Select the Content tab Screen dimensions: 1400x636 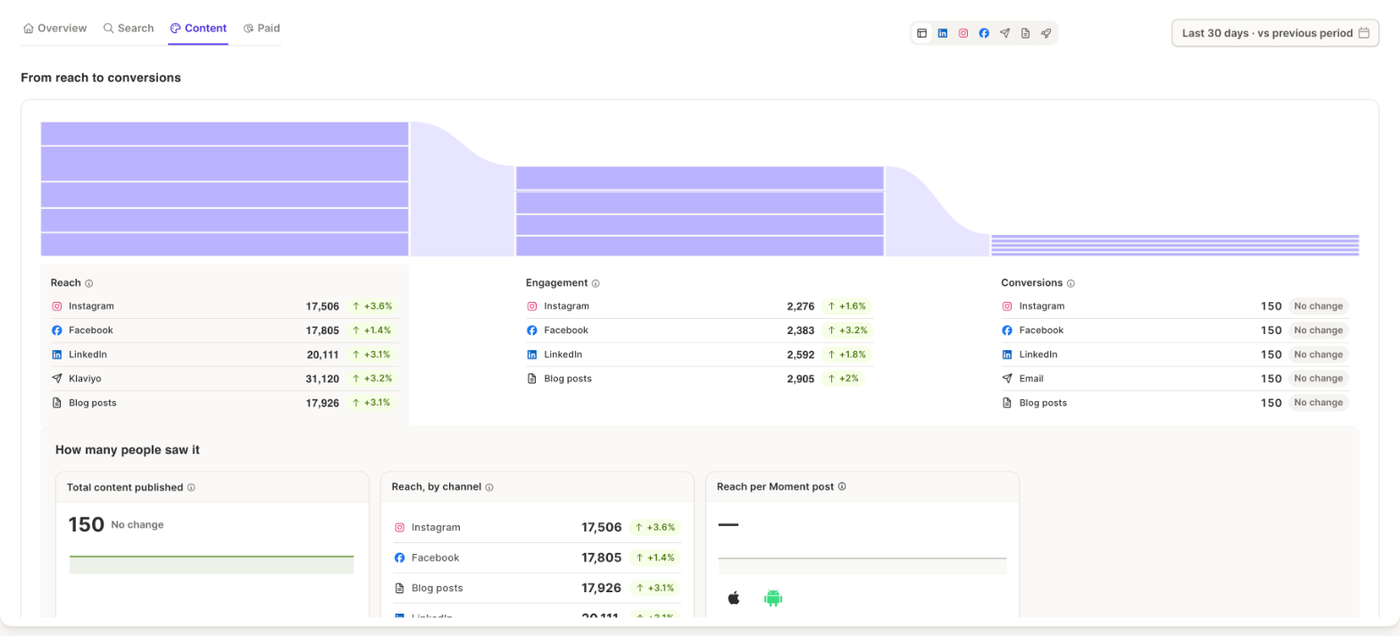pyautogui.click(x=198, y=28)
